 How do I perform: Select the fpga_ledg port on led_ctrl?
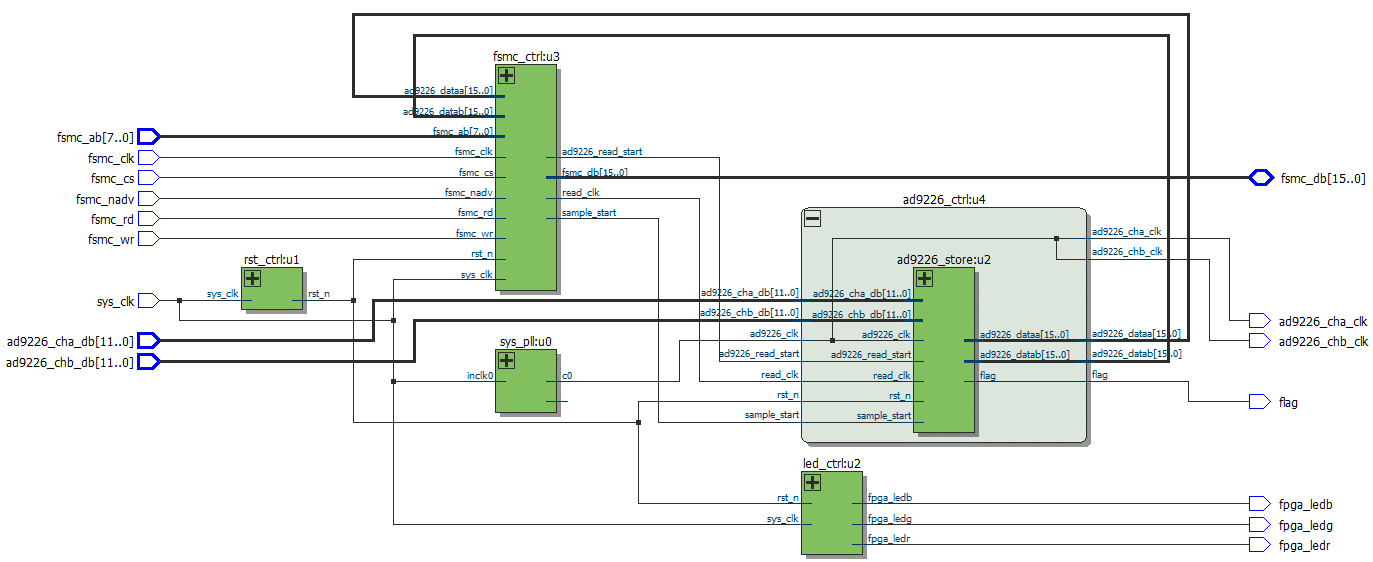(889, 519)
